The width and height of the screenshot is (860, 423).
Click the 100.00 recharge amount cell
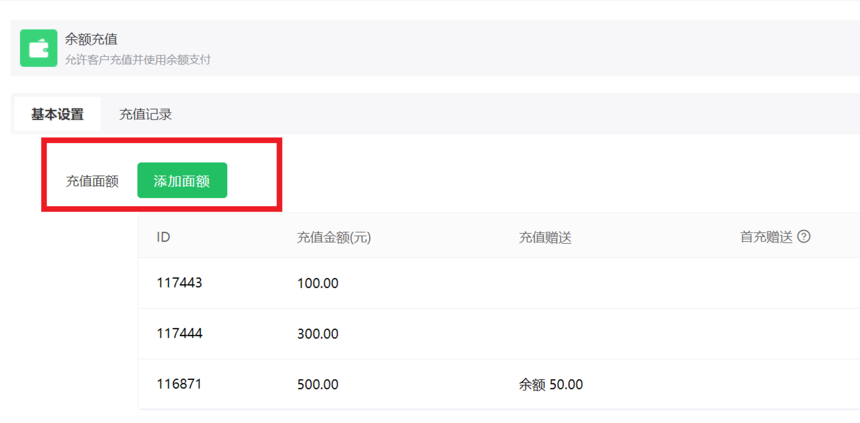(x=318, y=284)
